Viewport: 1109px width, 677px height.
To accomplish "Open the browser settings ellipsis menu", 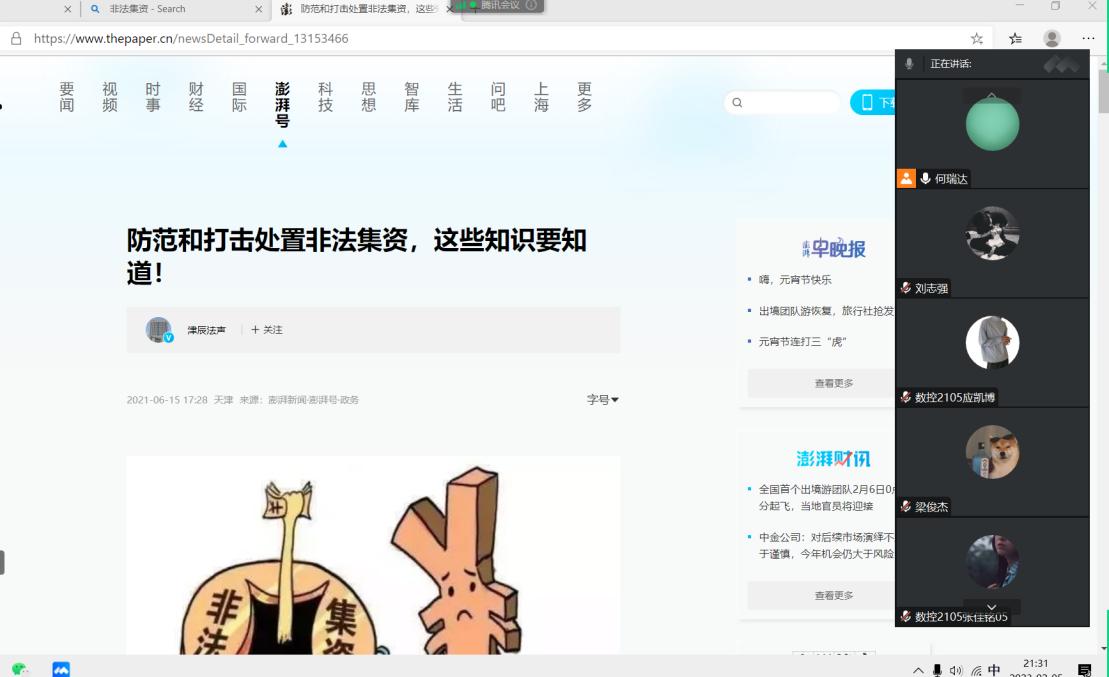I will [x=1088, y=38].
